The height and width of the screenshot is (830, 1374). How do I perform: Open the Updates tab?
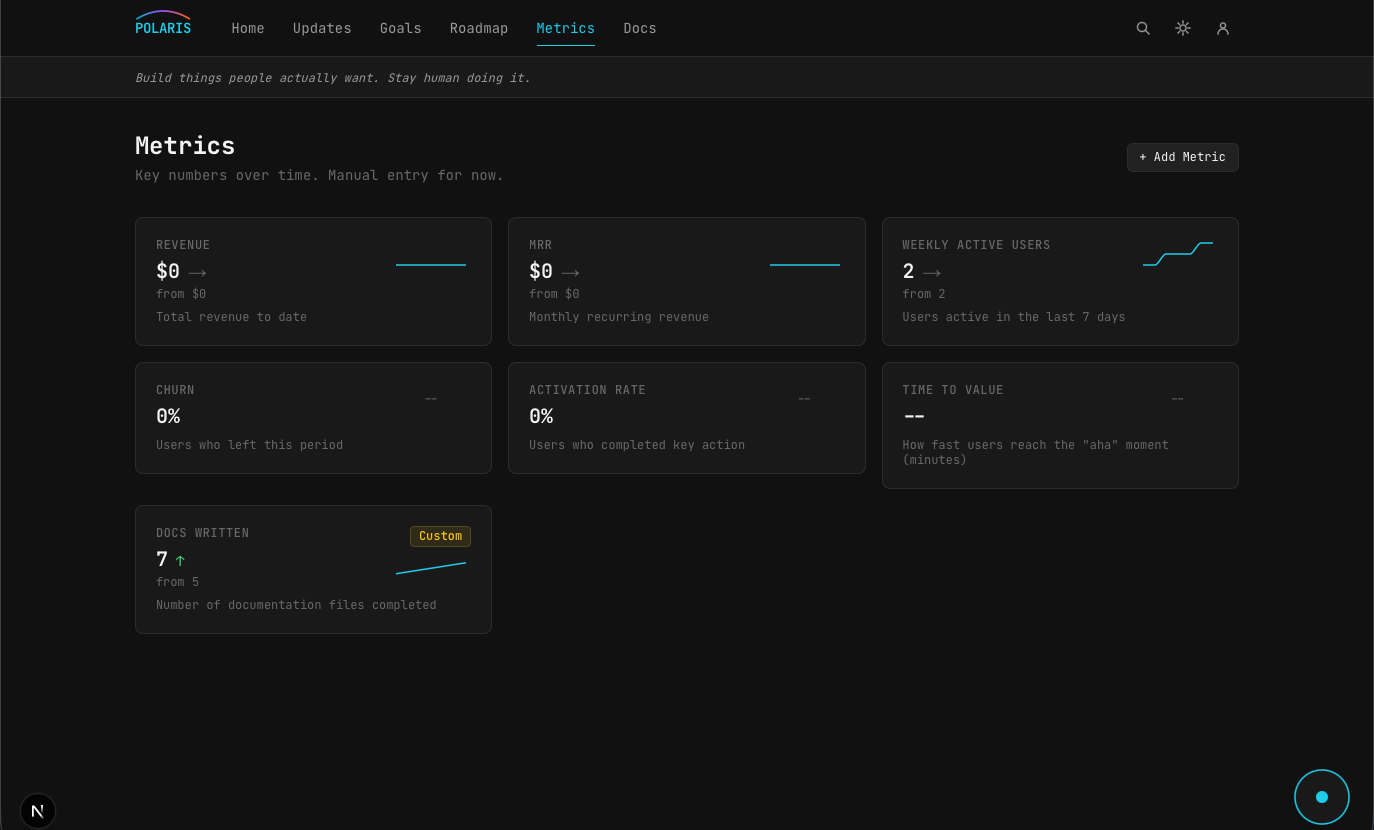(322, 28)
